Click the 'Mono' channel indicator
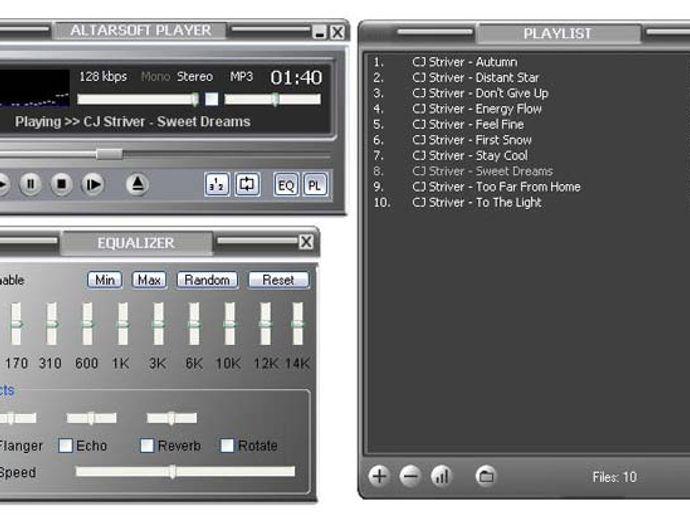Screen dimensions: 690x518 (155, 77)
